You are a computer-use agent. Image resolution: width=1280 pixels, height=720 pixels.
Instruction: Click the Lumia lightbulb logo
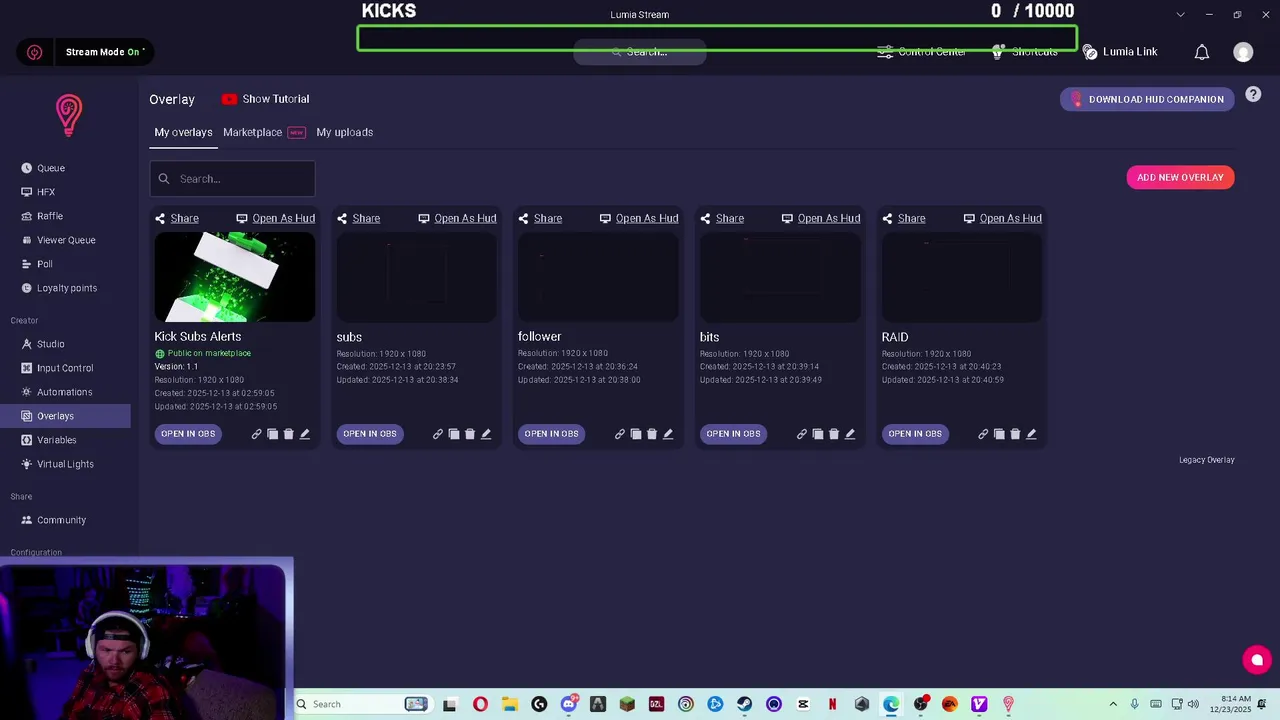(68, 115)
